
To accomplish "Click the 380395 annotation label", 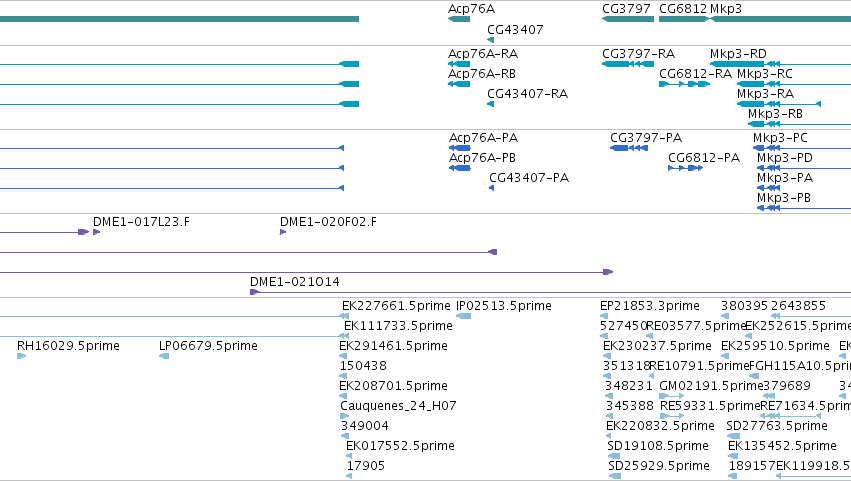I will [x=744, y=306].
